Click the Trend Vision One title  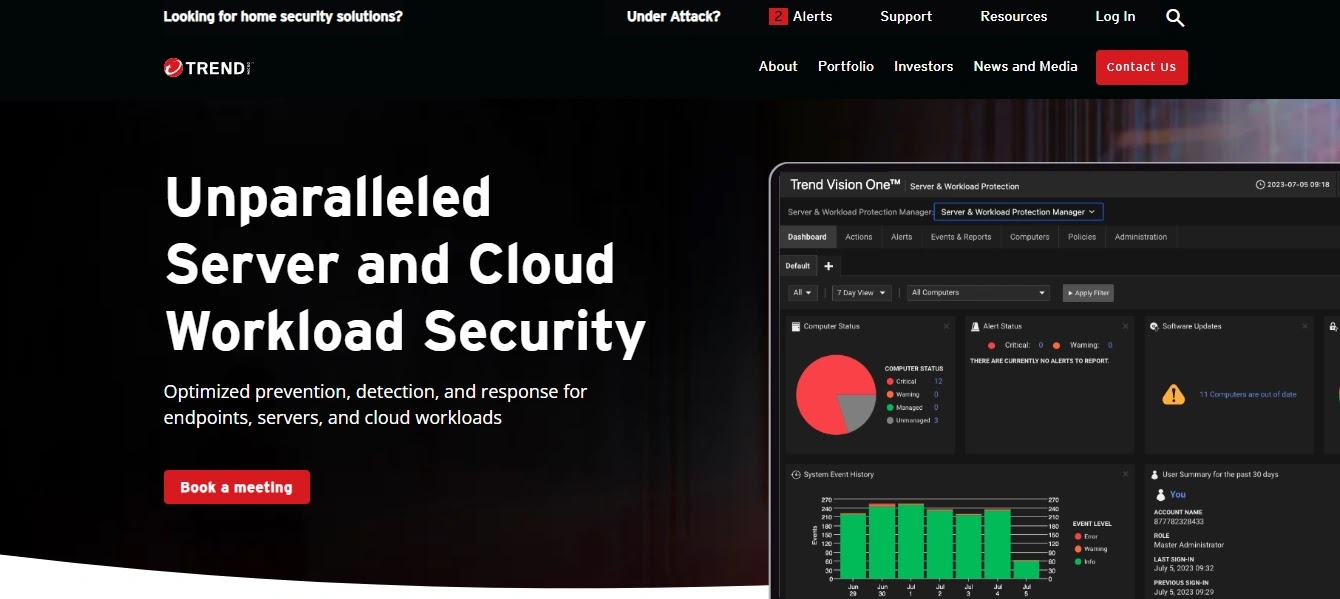[x=845, y=184]
